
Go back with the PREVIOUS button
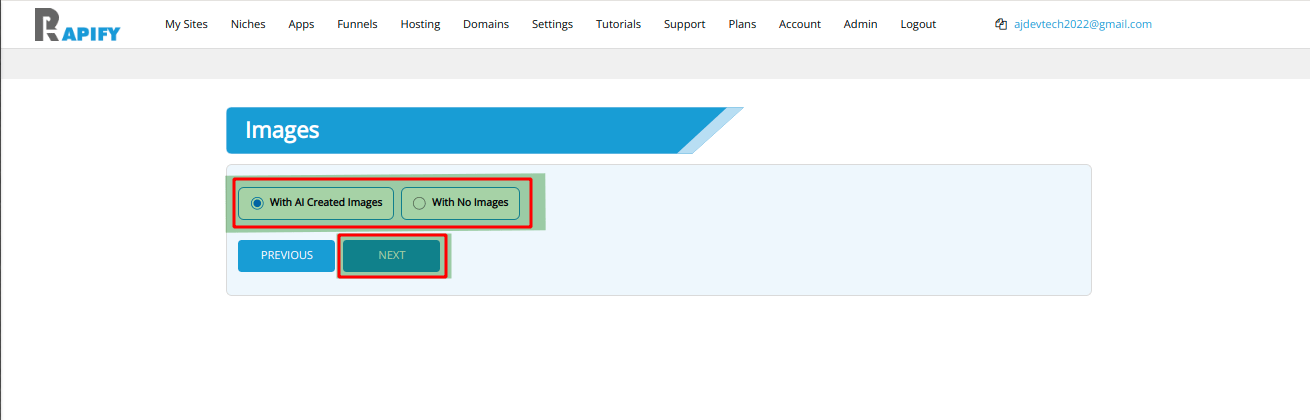tap(286, 255)
